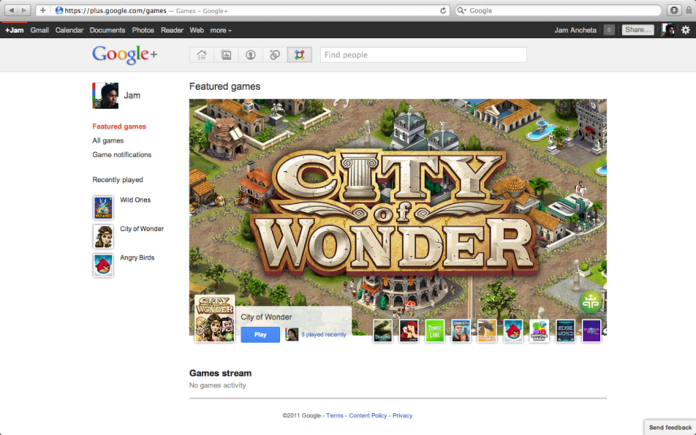The width and height of the screenshot is (696, 435).
Task: Open the 3 played recently link
Action: tap(324, 335)
